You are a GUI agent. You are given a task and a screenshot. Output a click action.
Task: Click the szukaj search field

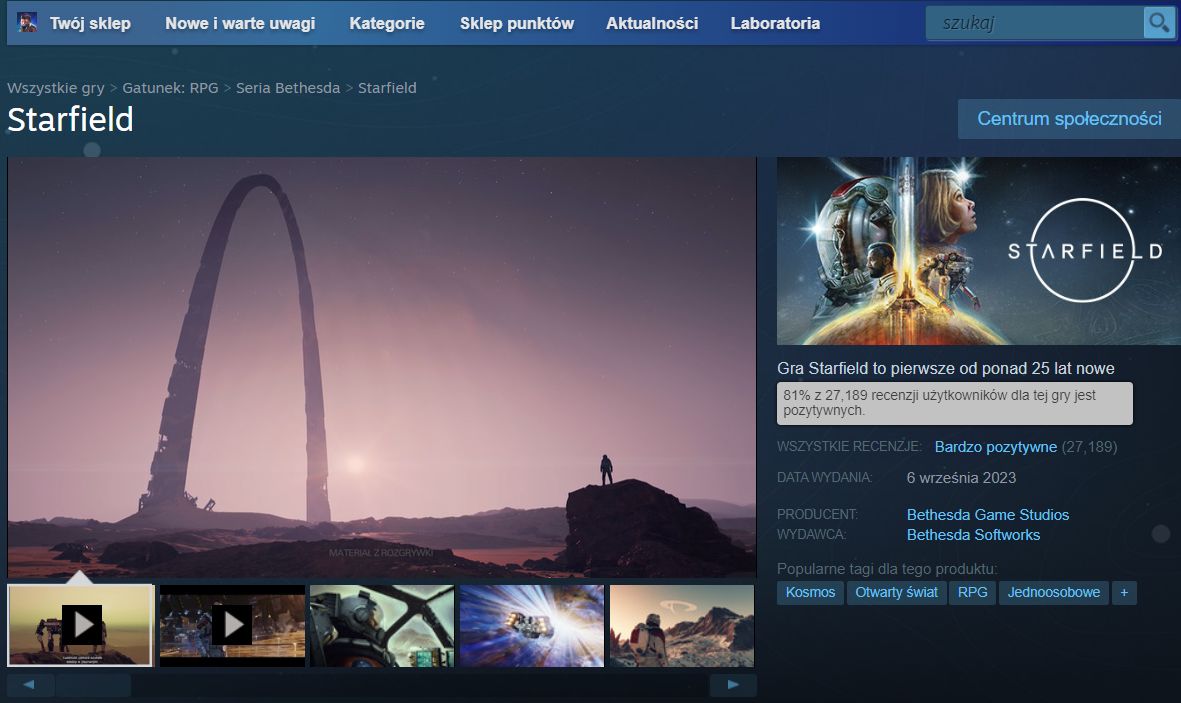(x=1034, y=23)
